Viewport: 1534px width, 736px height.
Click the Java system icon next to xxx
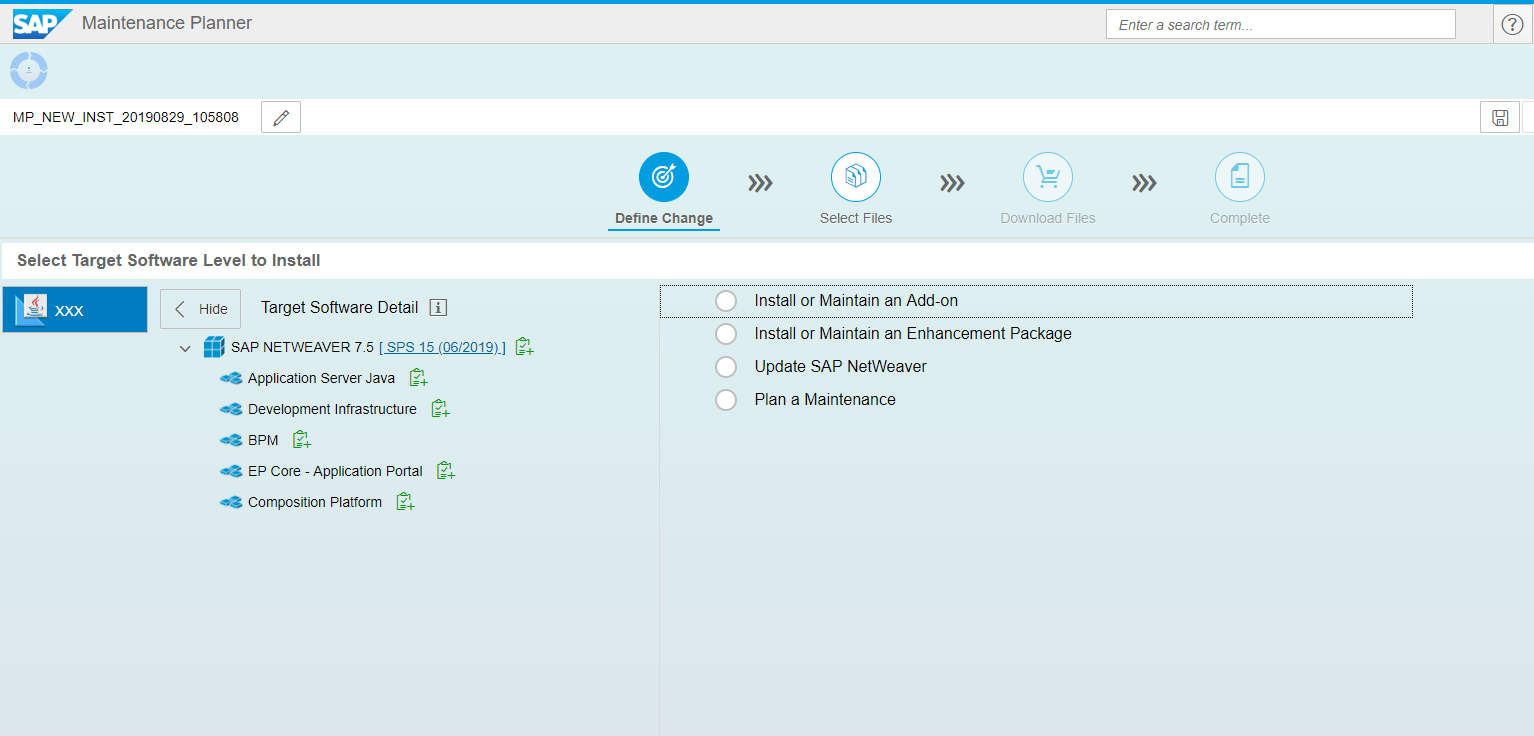click(x=32, y=309)
